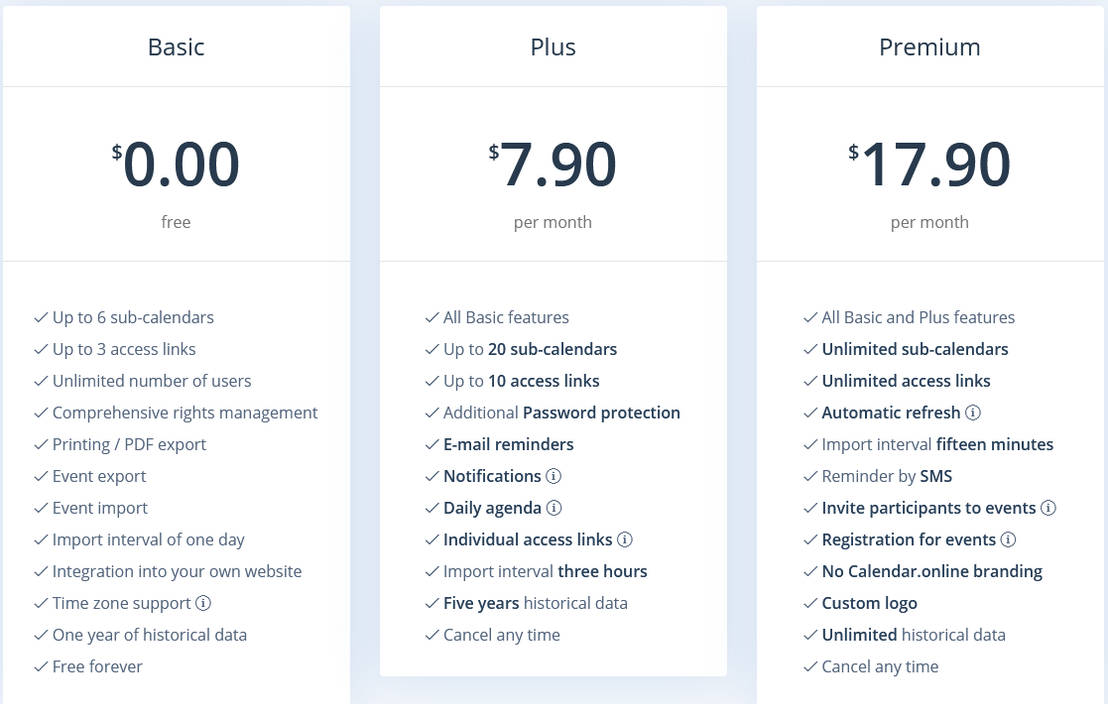Click 'Individual access links' text

pyautogui.click(x=528, y=540)
